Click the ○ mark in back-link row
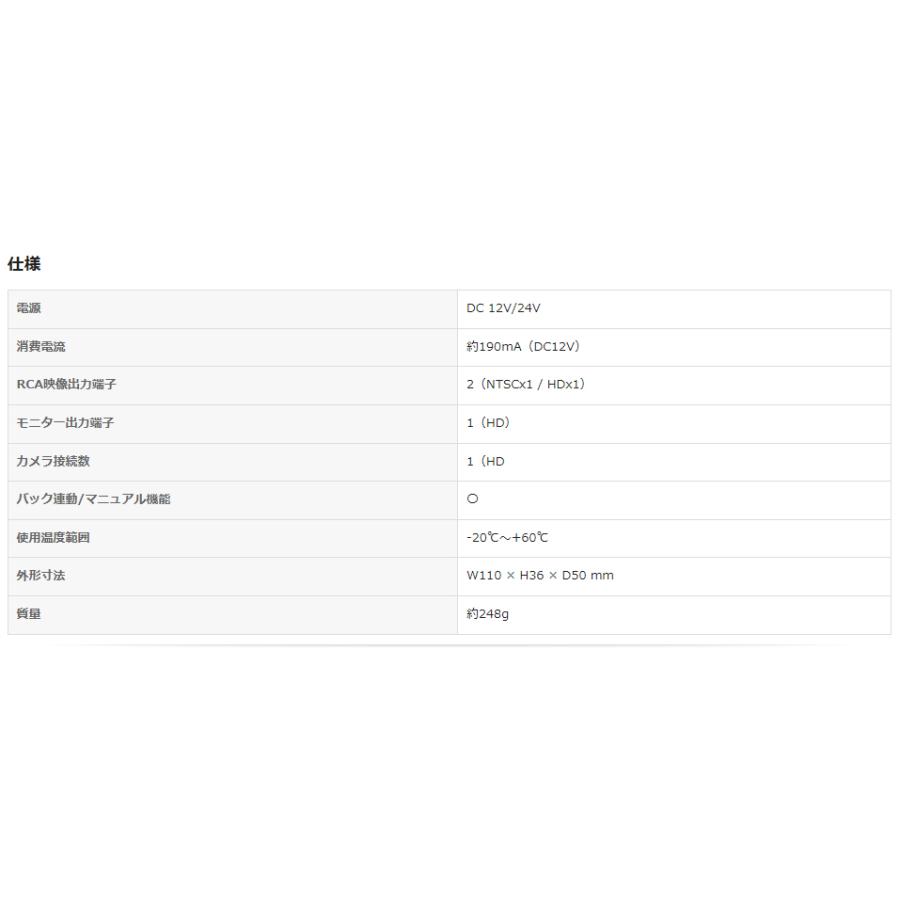This screenshot has width=900, height=900. tap(472, 499)
